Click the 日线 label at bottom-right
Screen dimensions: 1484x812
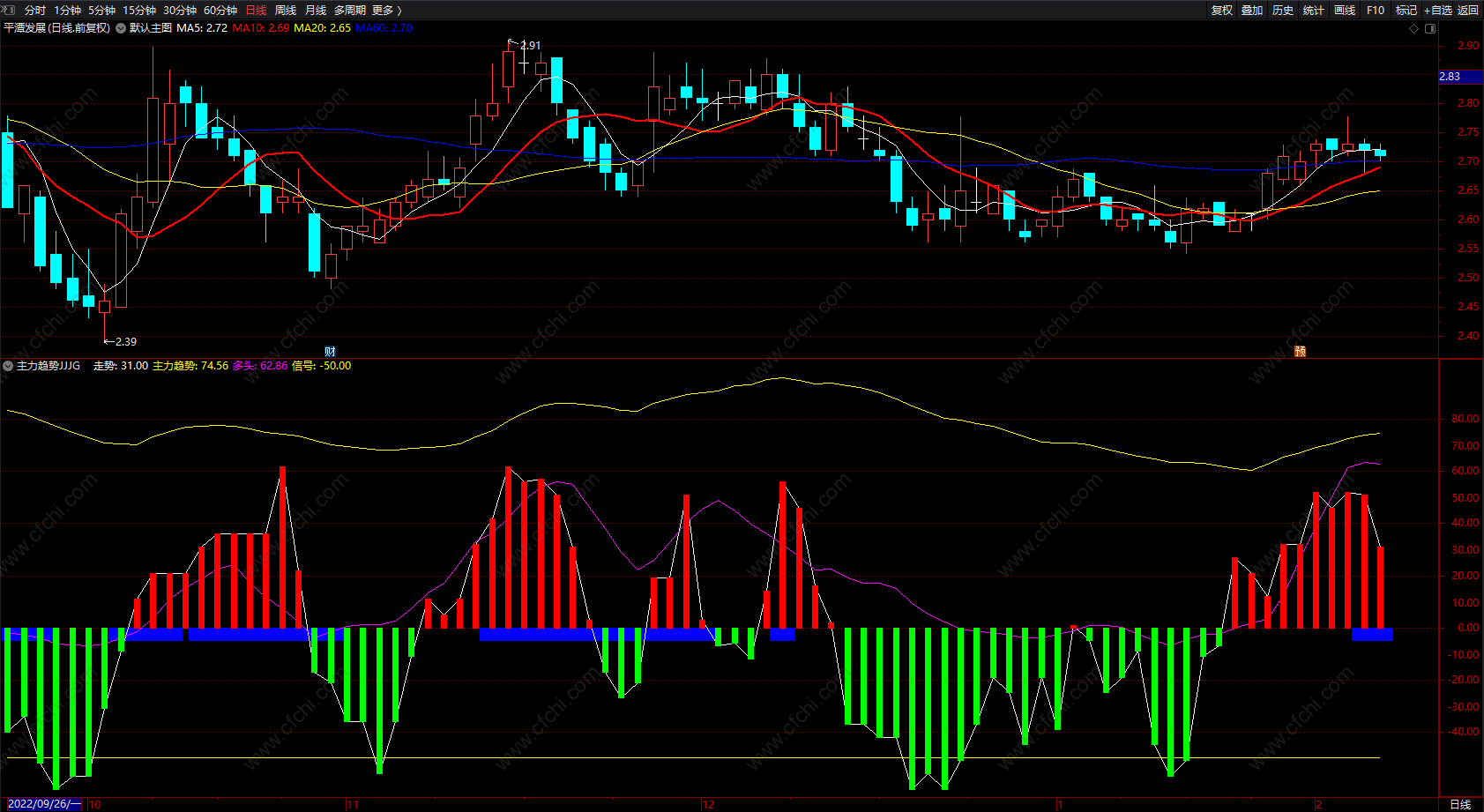1460,804
